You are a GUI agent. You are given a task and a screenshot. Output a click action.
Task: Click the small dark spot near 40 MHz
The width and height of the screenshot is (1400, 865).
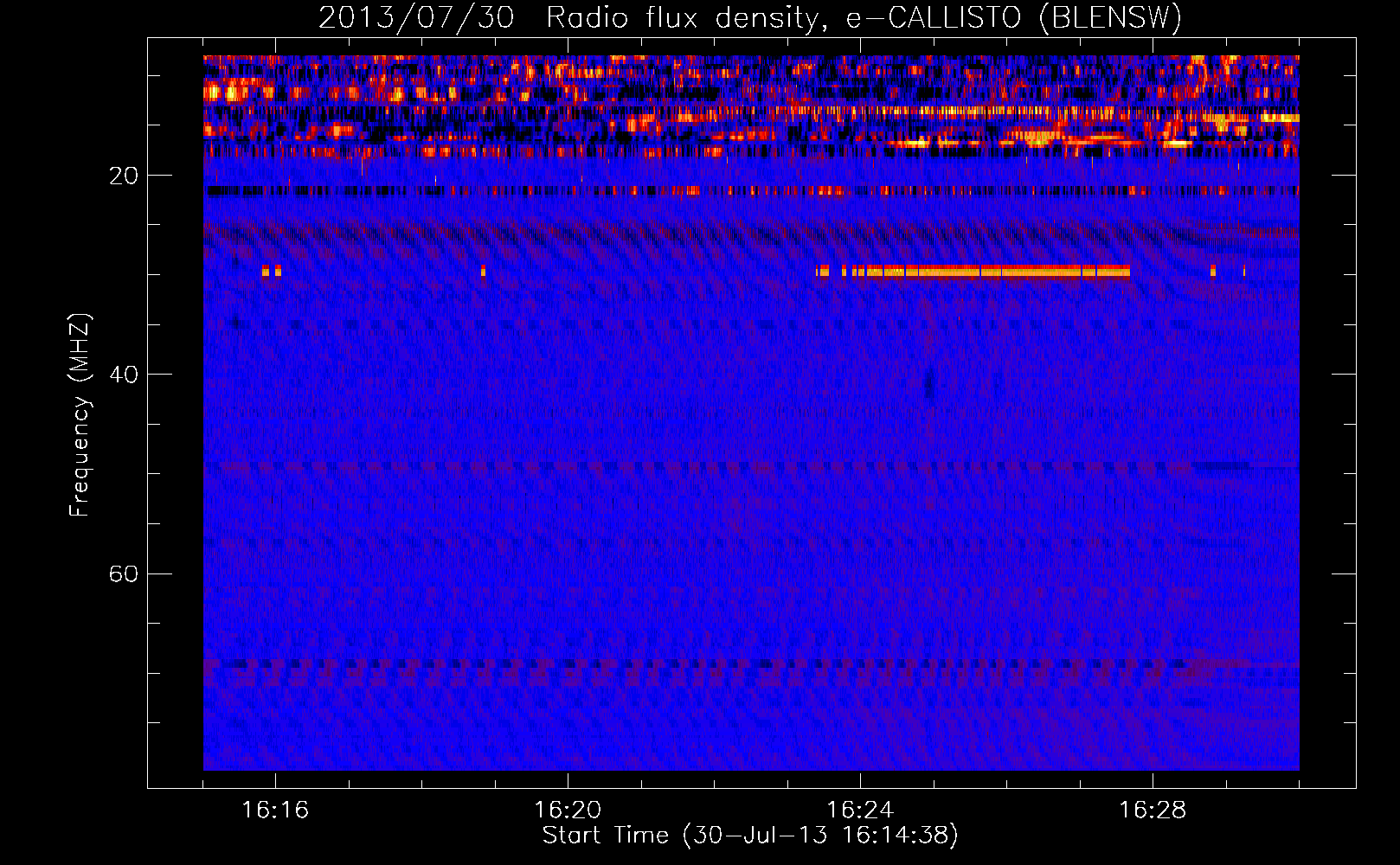click(930, 383)
